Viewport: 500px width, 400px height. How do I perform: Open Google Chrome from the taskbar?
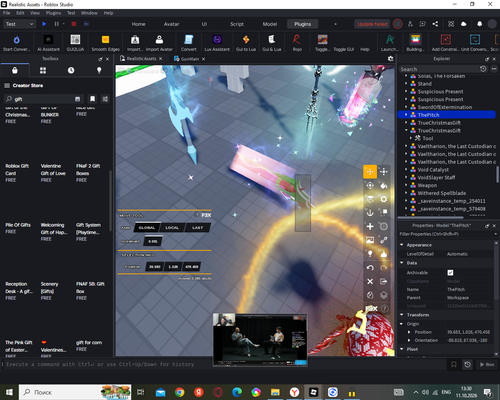coord(180,392)
